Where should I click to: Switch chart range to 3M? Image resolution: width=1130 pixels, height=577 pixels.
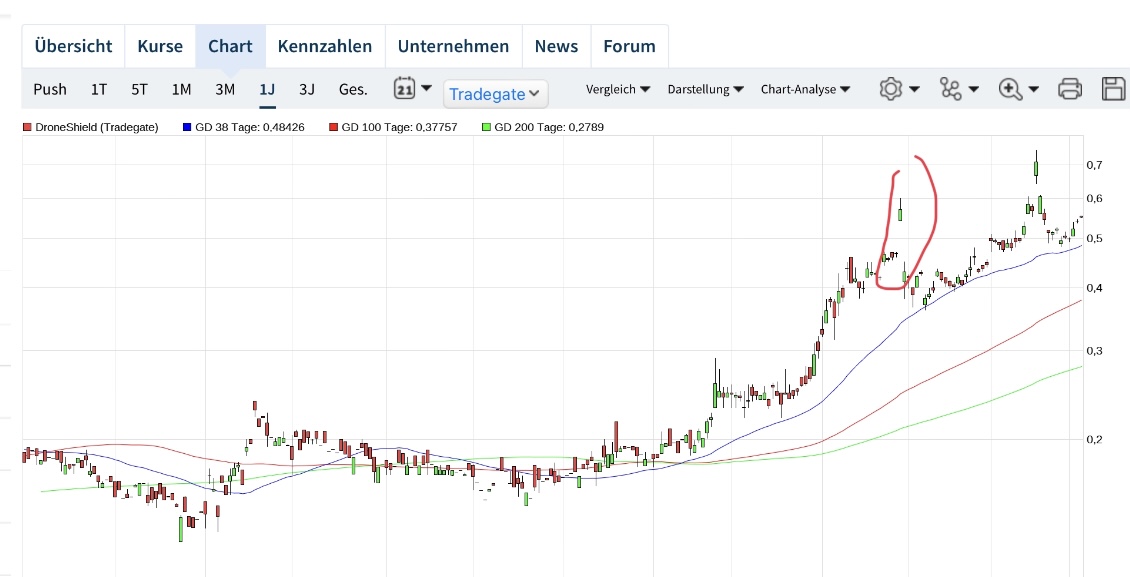tap(225, 89)
